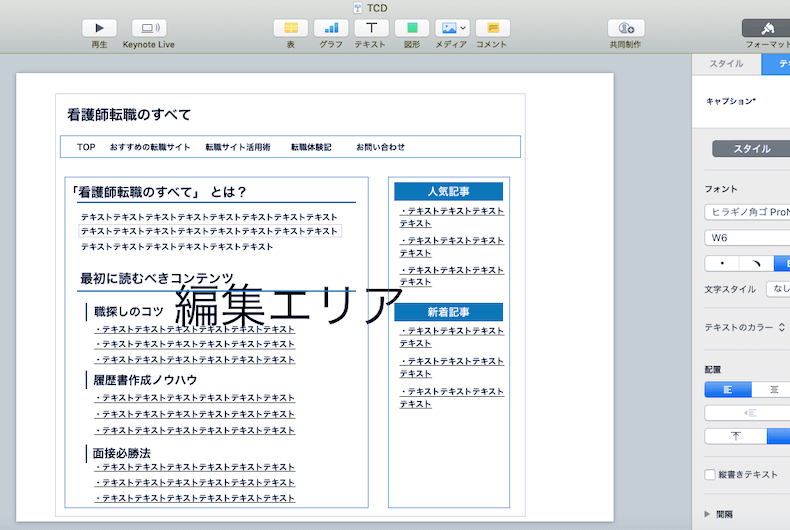The width and height of the screenshot is (790, 530).
Task: Select left text alignment button
Action: pyautogui.click(x=728, y=389)
